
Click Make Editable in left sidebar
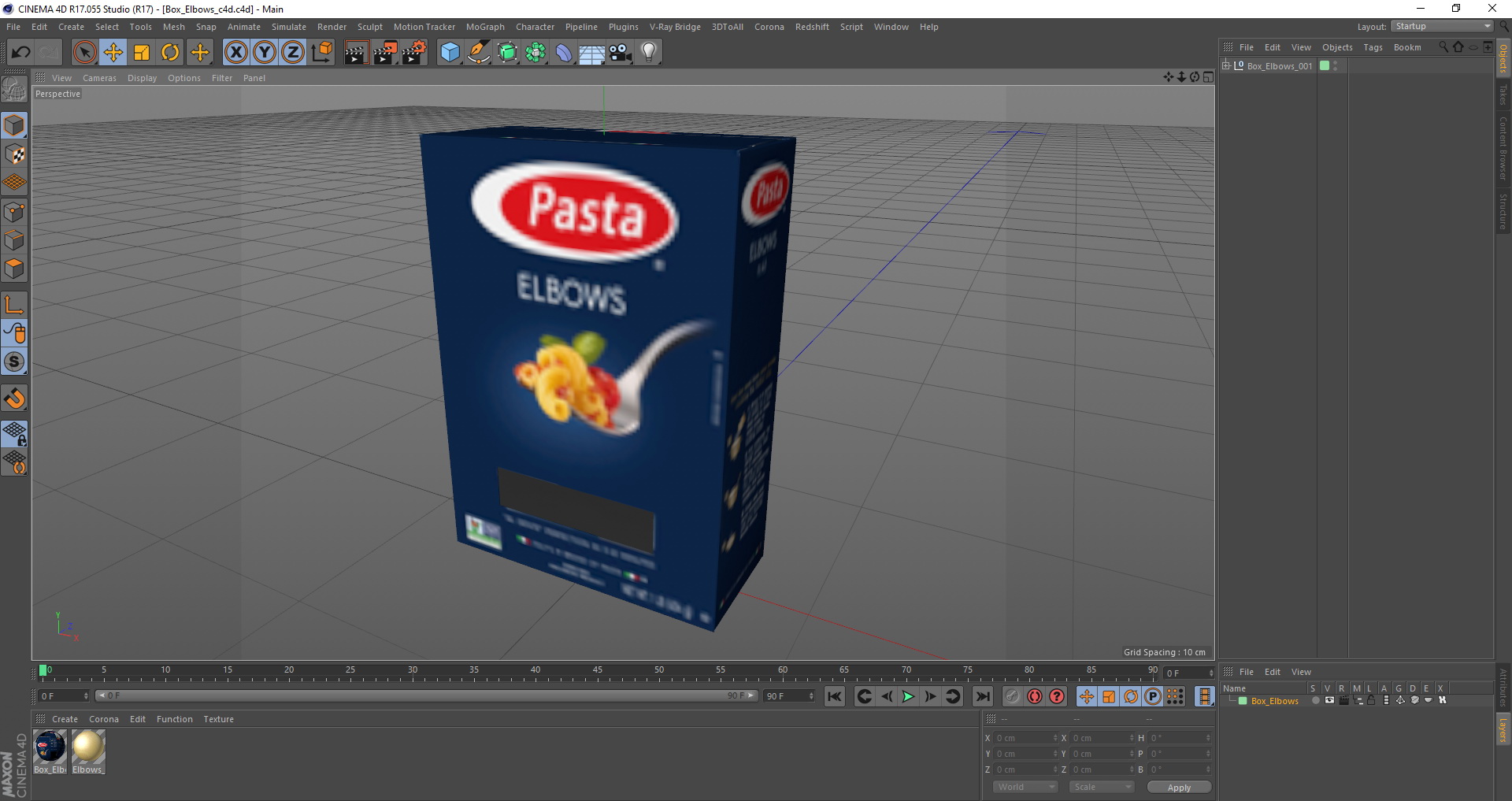click(14, 90)
